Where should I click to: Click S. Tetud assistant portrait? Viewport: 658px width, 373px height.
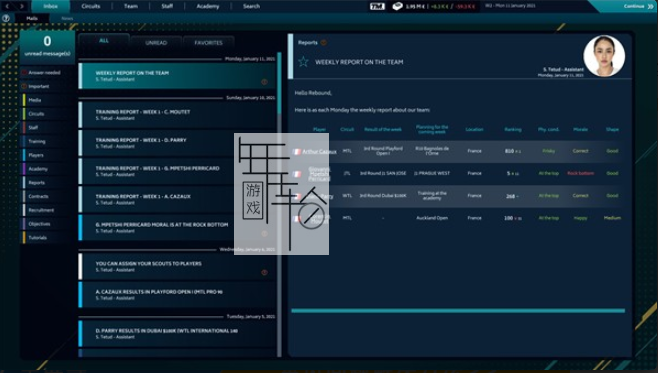(x=604, y=56)
